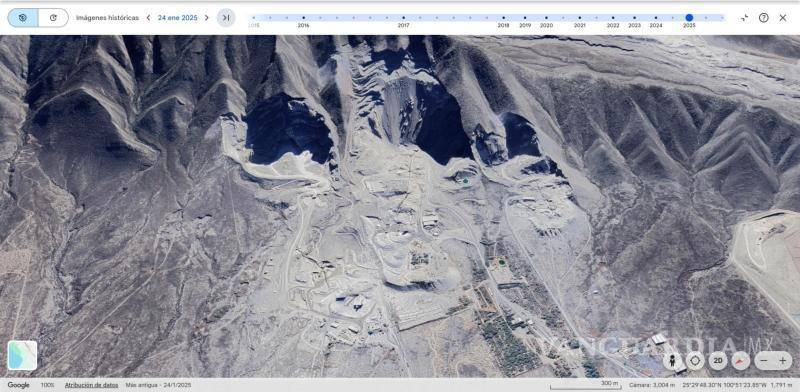Collapse the historical imagery timeline
The width and height of the screenshot is (800, 392).
tap(744, 18)
